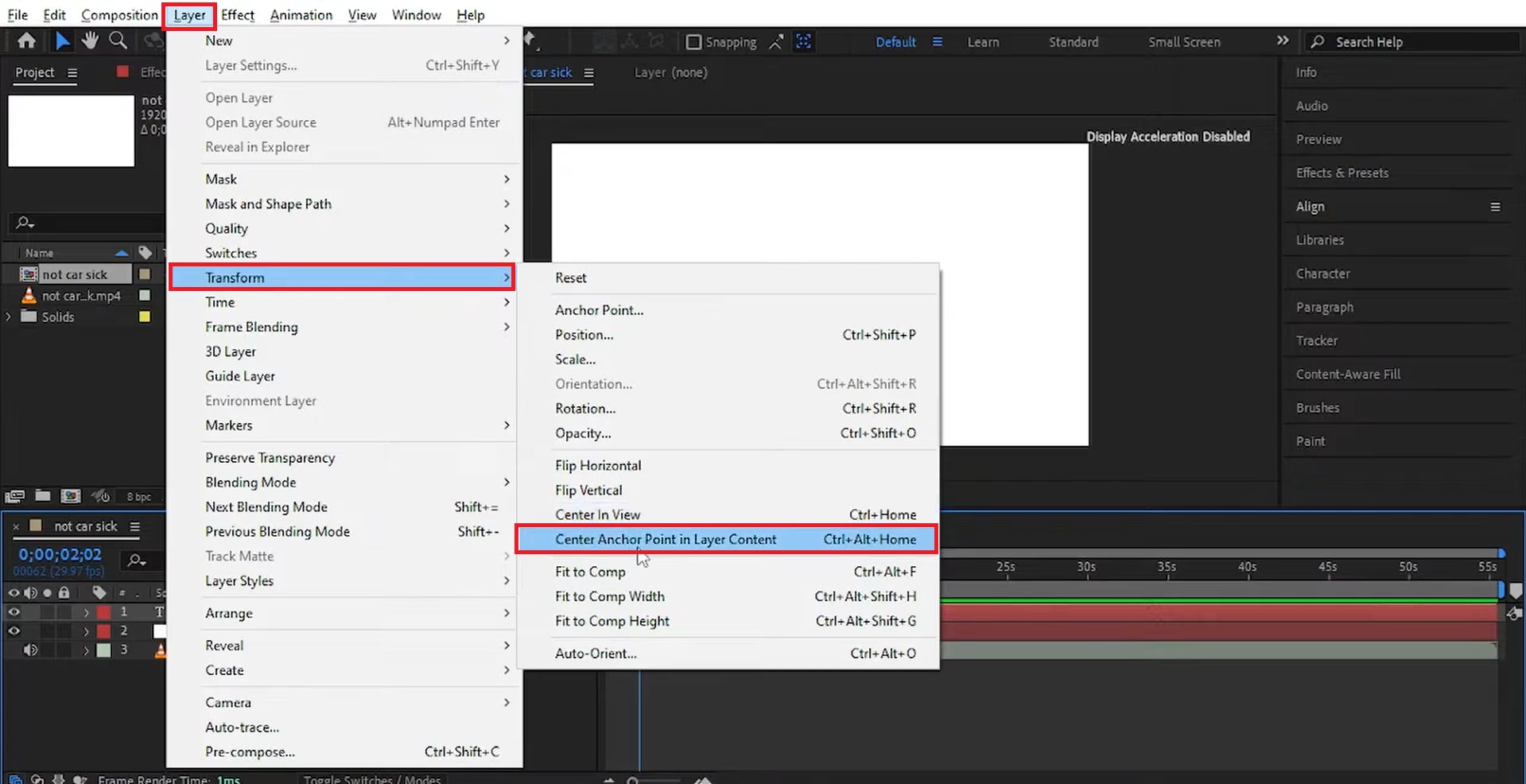
Task: Hide layer 1 using its eye toggle
Action: [x=14, y=612]
